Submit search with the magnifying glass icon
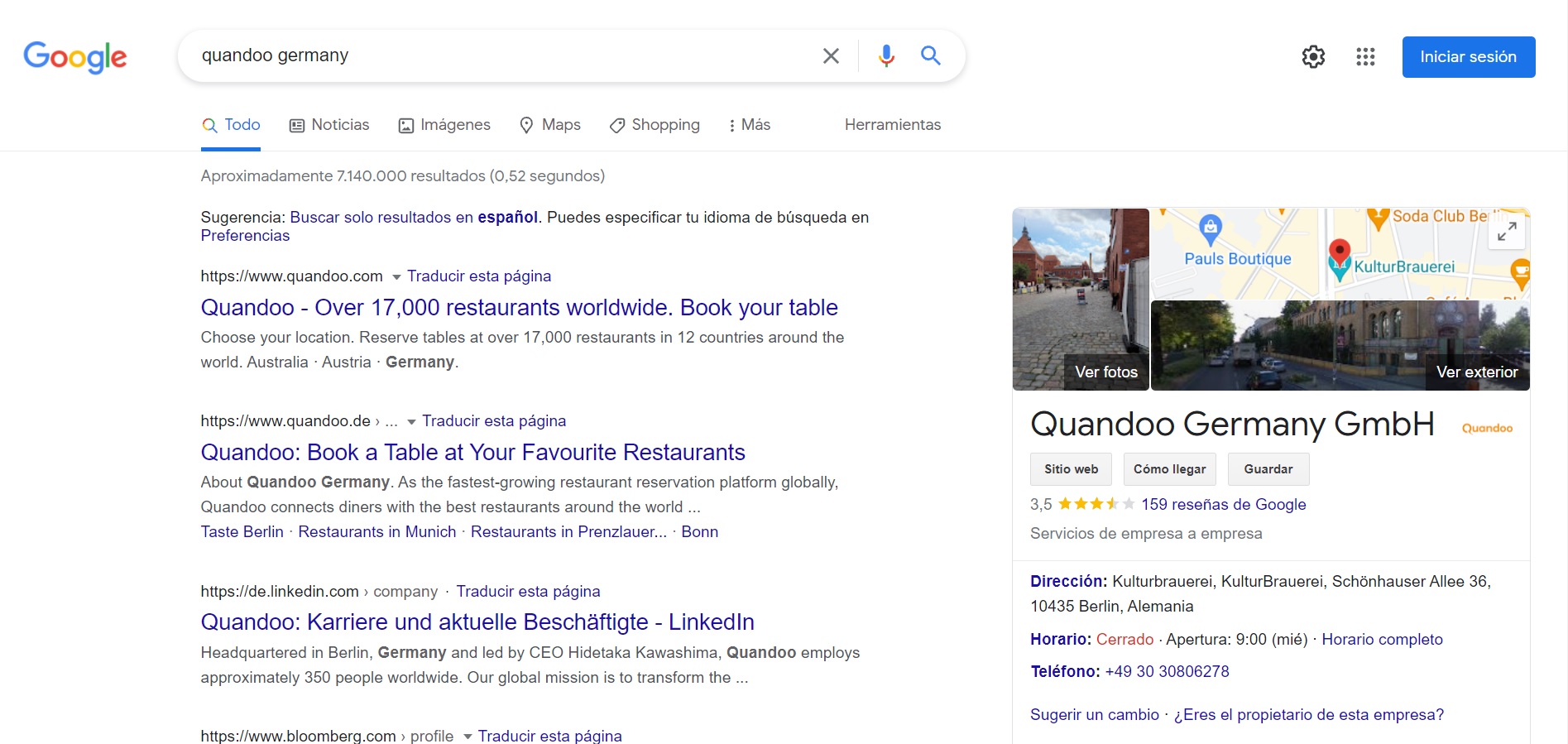 point(931,55)
